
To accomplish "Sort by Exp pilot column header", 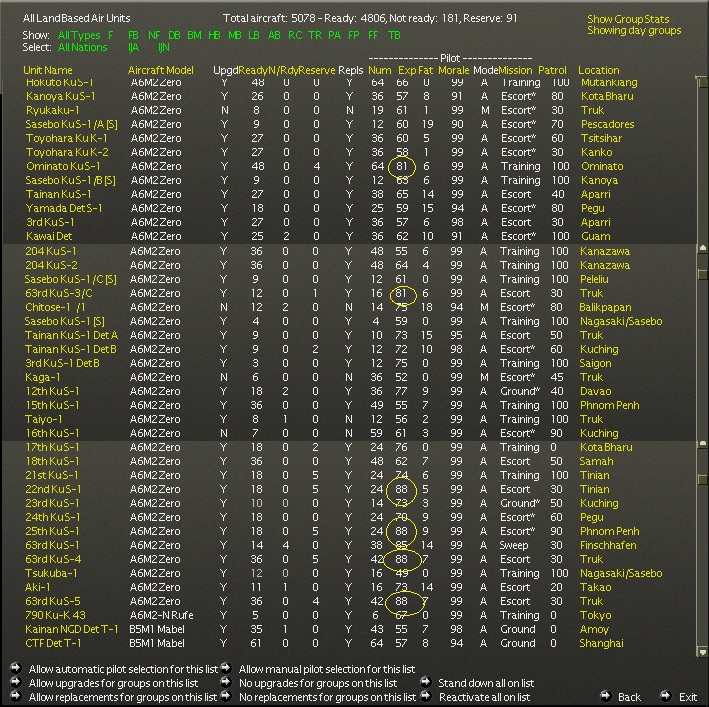I will pyautogui.click(x=406, y=71).
